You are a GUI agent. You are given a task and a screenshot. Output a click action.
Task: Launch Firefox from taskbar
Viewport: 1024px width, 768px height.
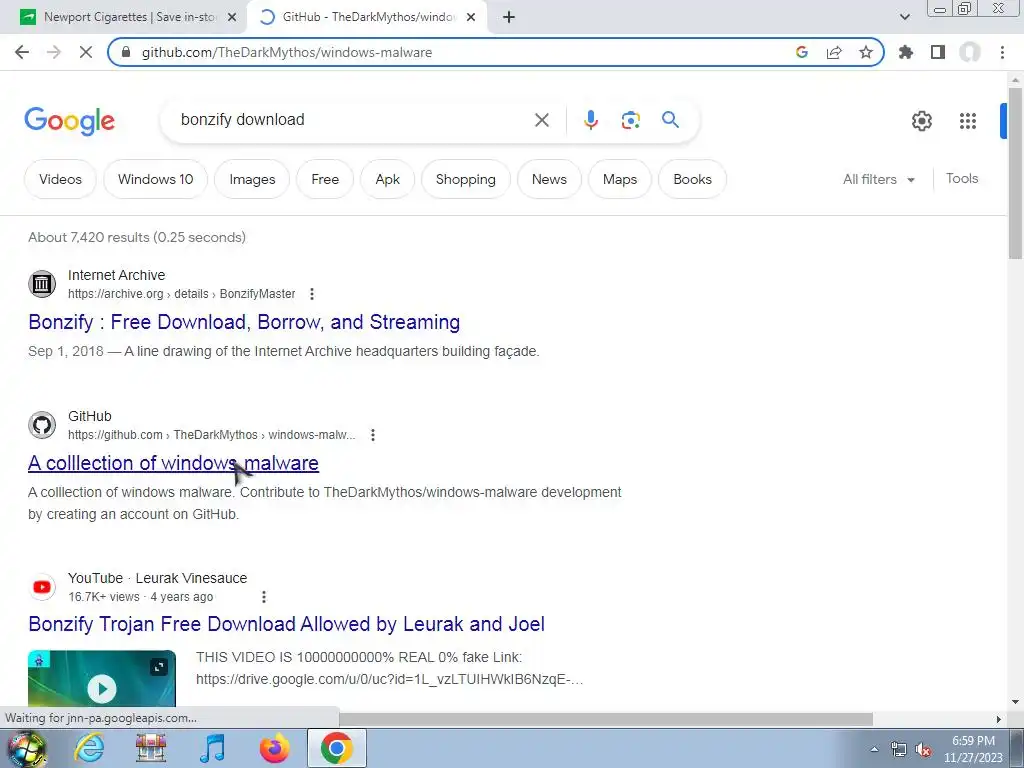click(x=274, y=749)
